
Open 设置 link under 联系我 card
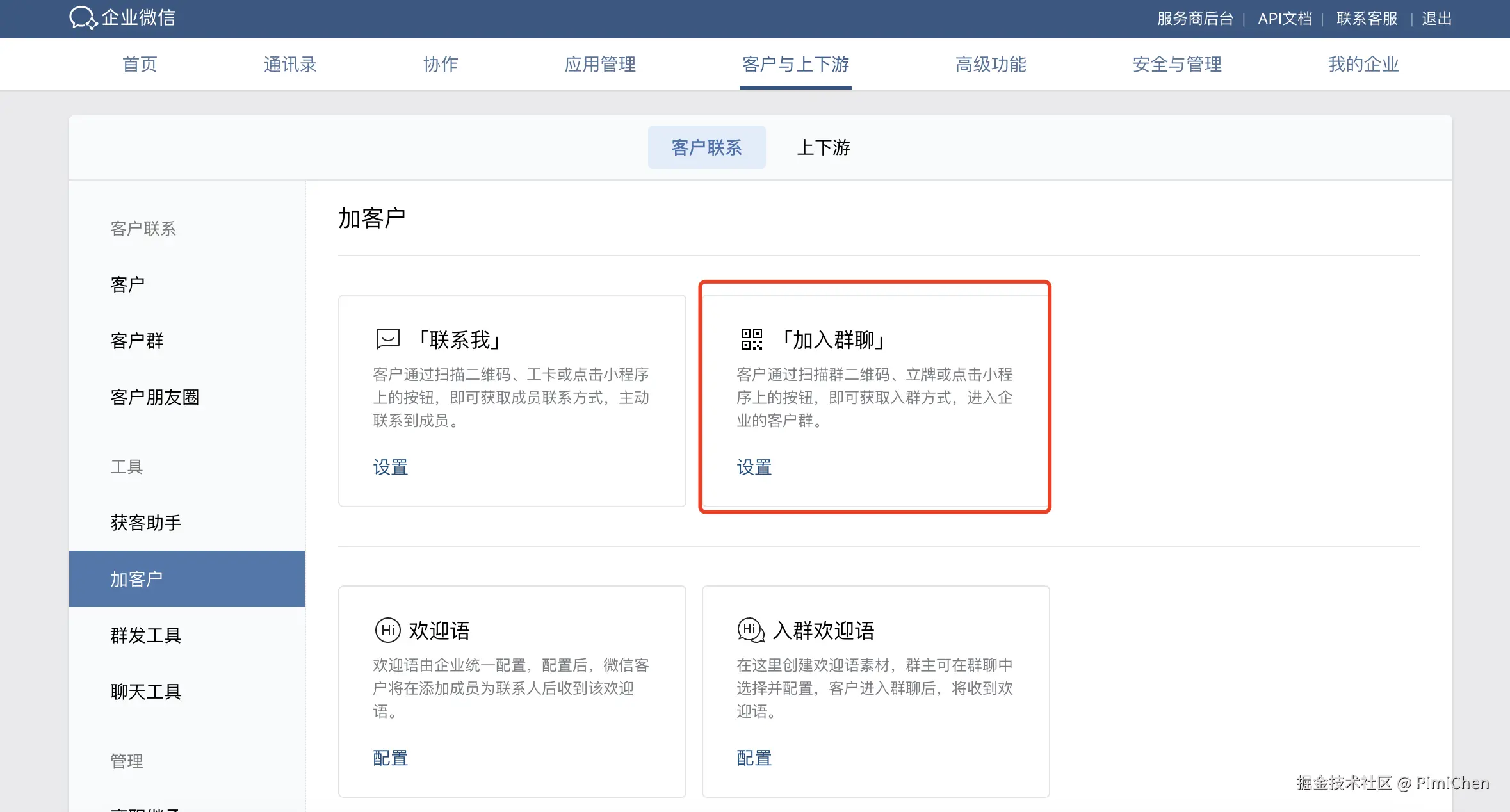point(391,467)
